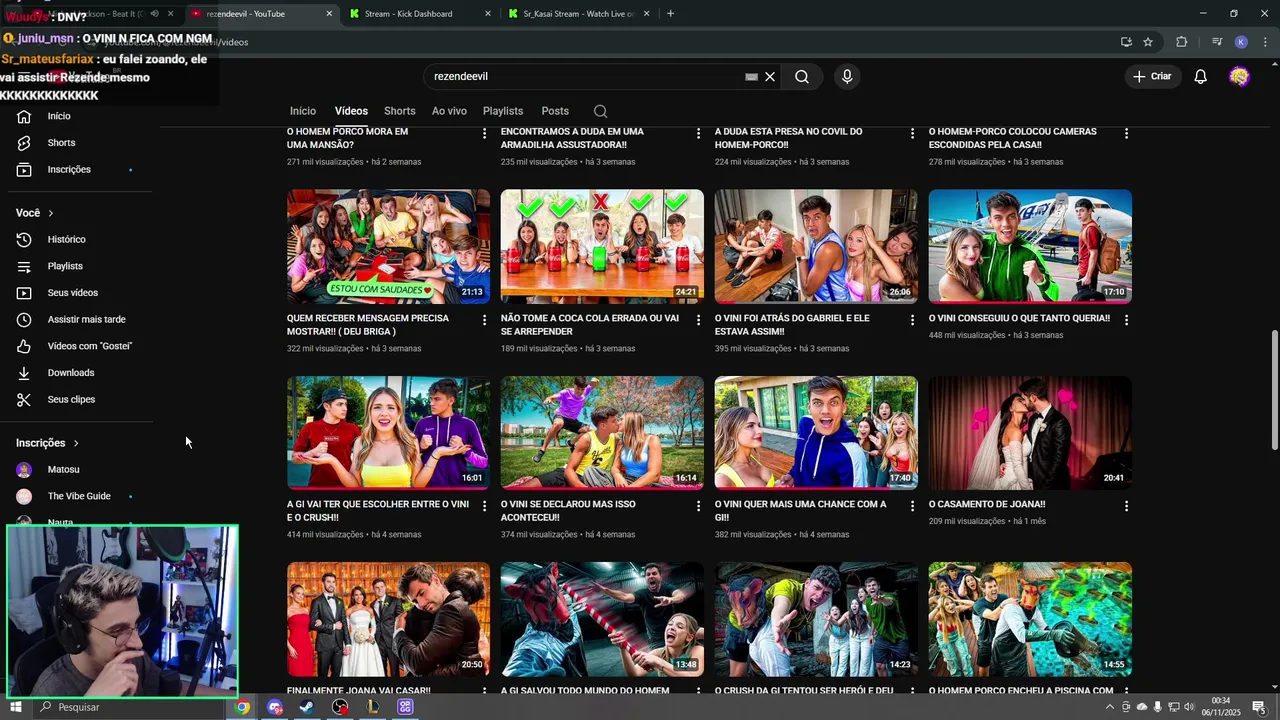The height and width of the screenshot is (720, 1280).
Task: Open Chrome from Windows taskbar
Action: [x=242, y=707]
